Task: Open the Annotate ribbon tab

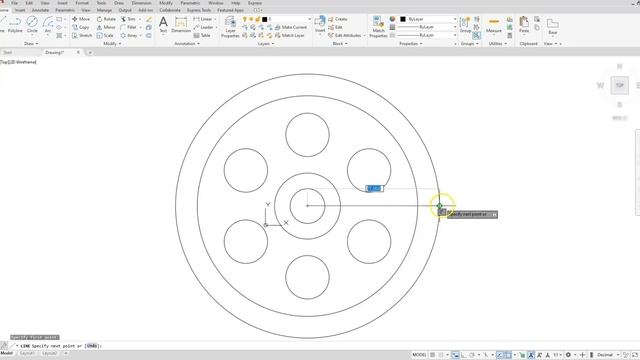Action: (40, 10)
